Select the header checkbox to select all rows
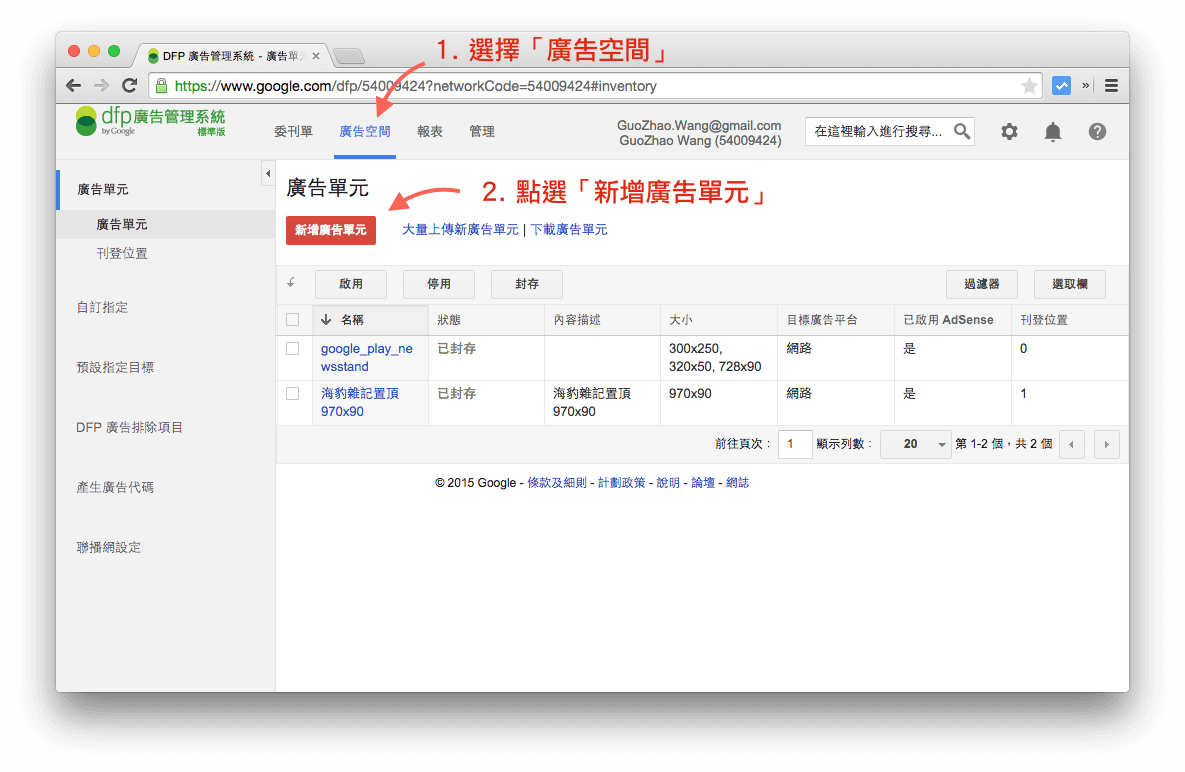Image resolution: width=1185 pixels, height=772 pixels. [293, 318]
